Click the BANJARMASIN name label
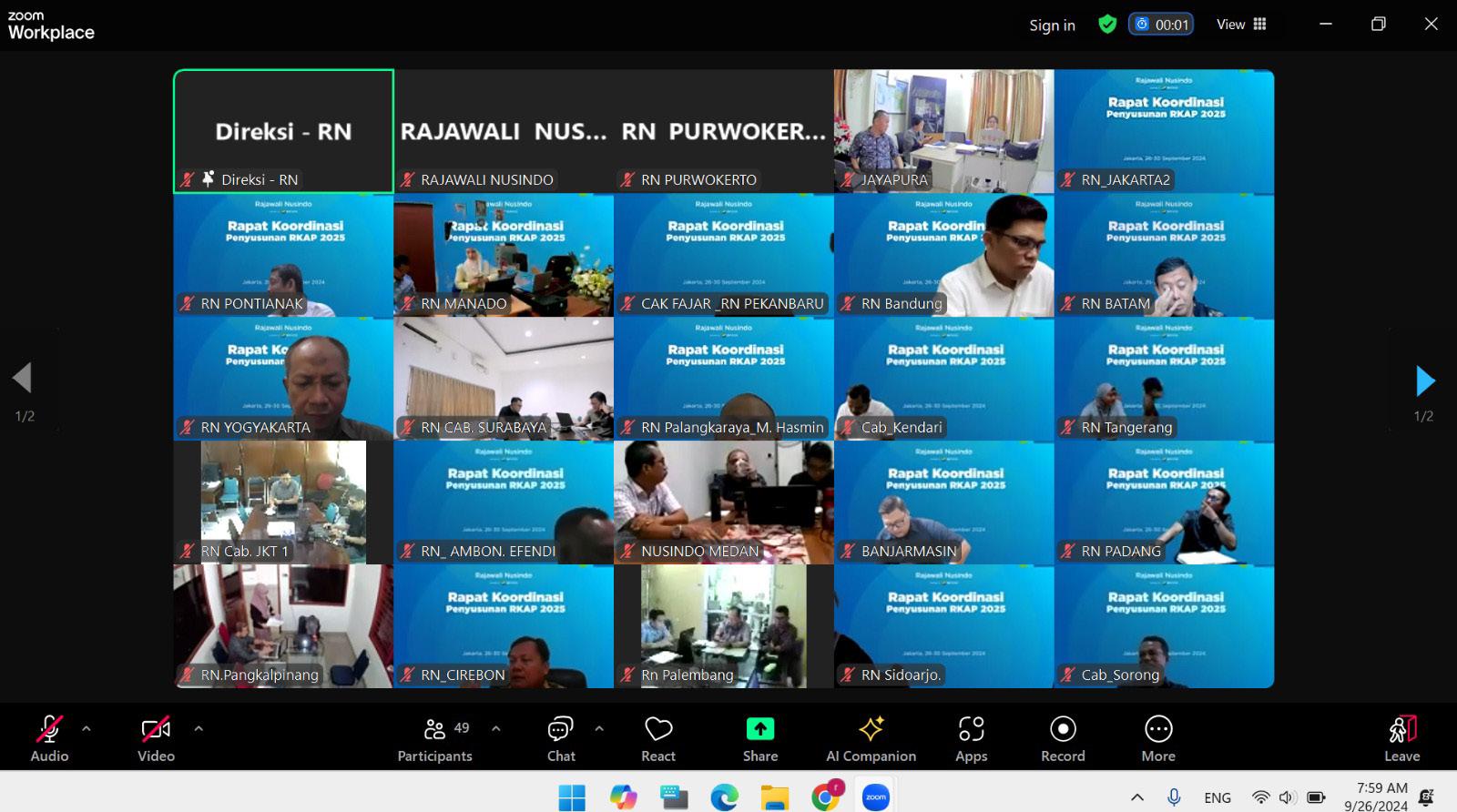 [909, 552]
